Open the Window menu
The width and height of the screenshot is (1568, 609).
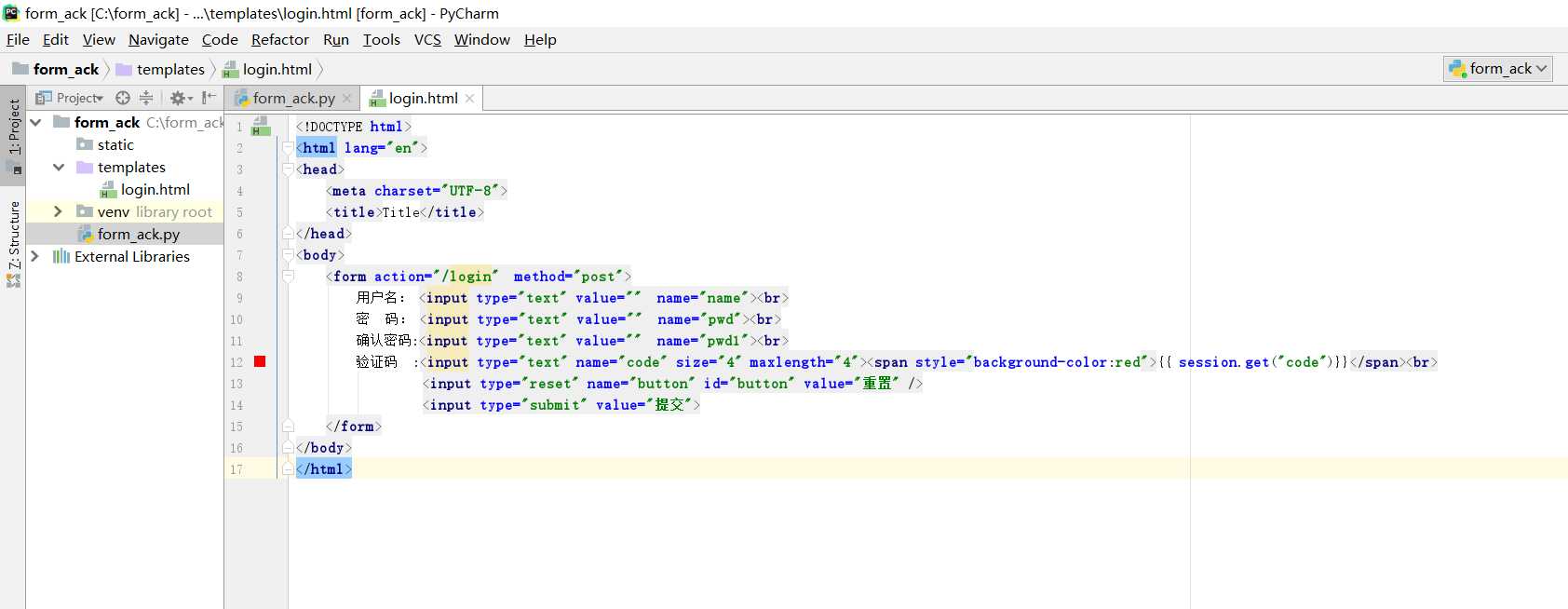[x=482, y=39]
